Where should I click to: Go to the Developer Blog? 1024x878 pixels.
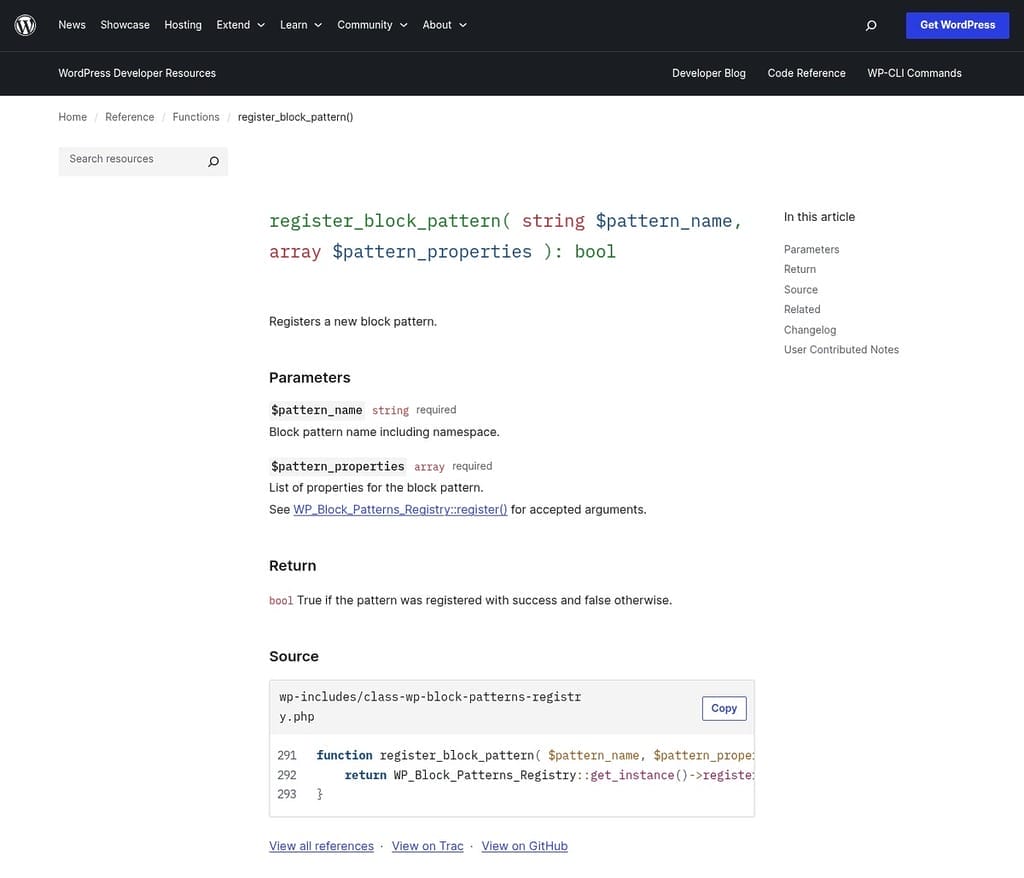(709, 73)
